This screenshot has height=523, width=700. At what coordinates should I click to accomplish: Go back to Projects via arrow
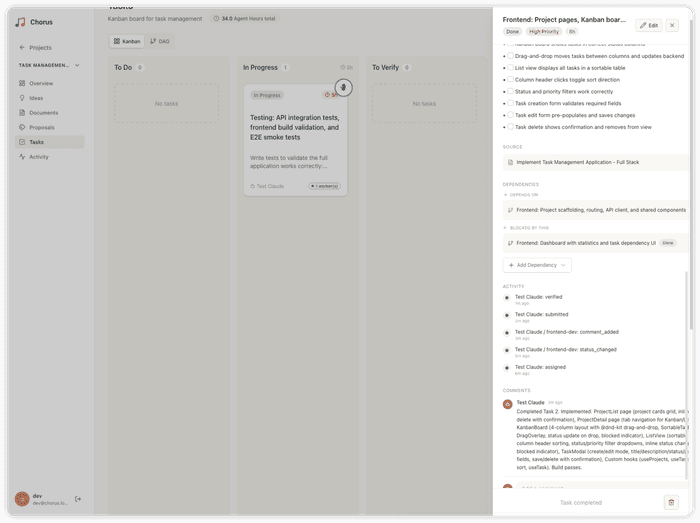pyautogui.click(x=22, y=47)
